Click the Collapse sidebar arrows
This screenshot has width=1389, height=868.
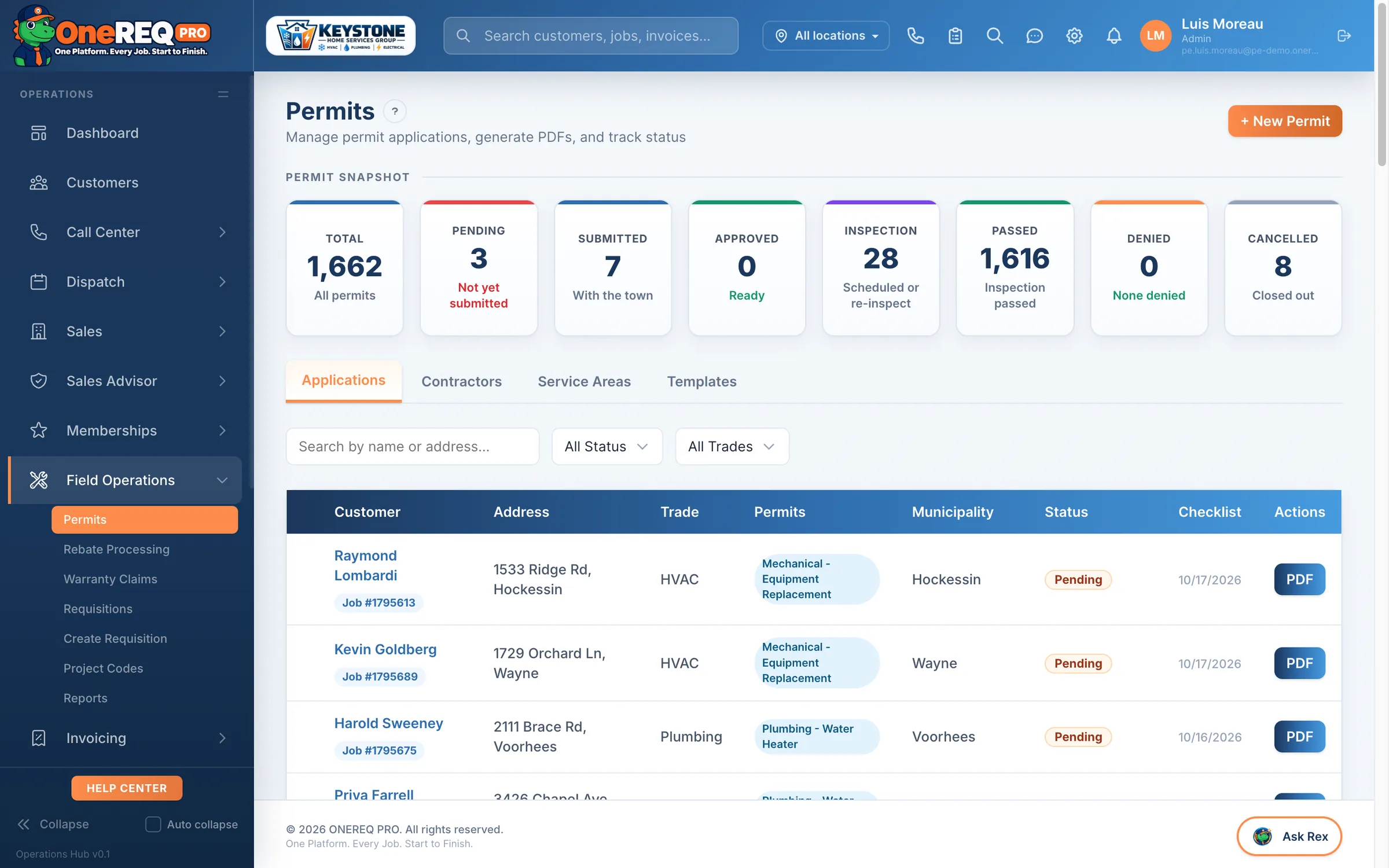[x=24, y=824]
